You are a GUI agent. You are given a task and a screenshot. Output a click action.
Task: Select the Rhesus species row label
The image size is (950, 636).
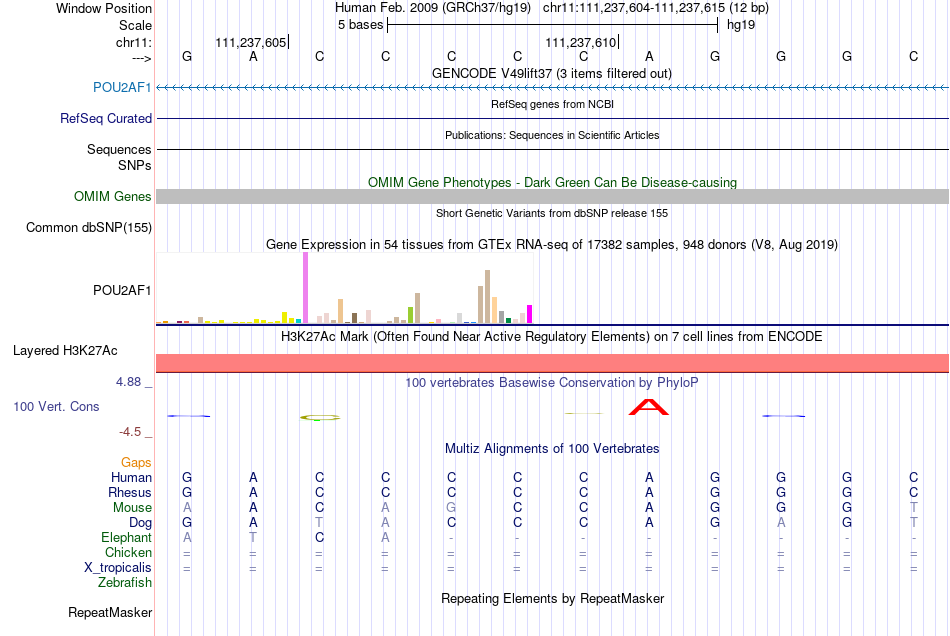click(x=130, y=492)
